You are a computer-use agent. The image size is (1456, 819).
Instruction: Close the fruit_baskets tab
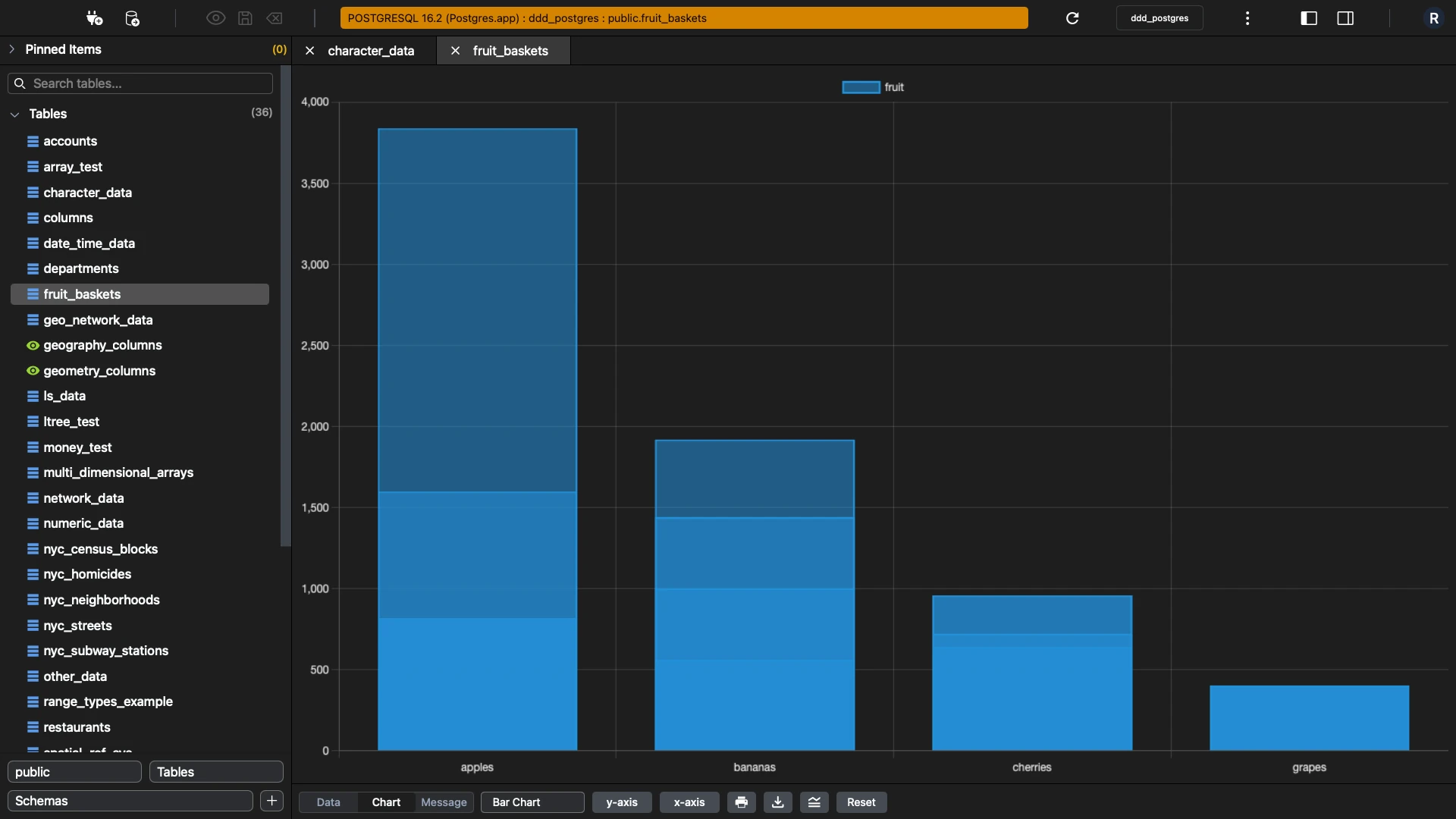(x=455, y=51)
